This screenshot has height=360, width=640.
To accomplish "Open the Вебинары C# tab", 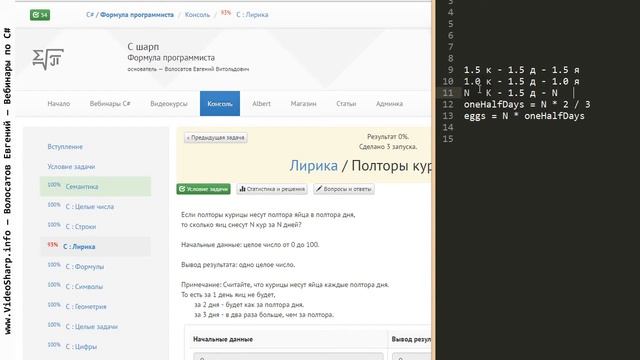I will [110, 104].
